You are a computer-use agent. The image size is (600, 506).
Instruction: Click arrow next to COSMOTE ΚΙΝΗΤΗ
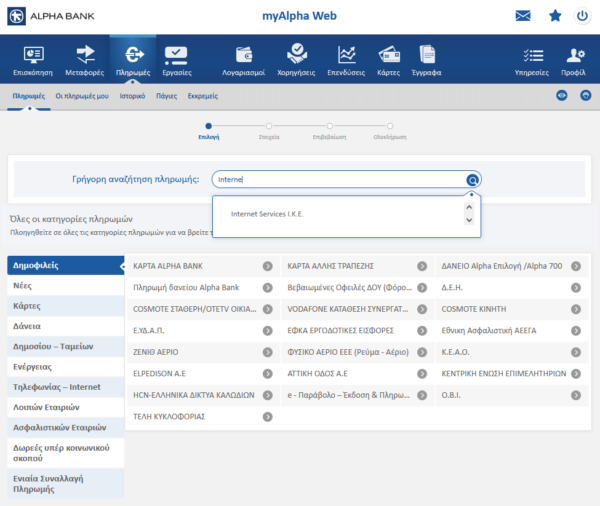coord(576,309)
